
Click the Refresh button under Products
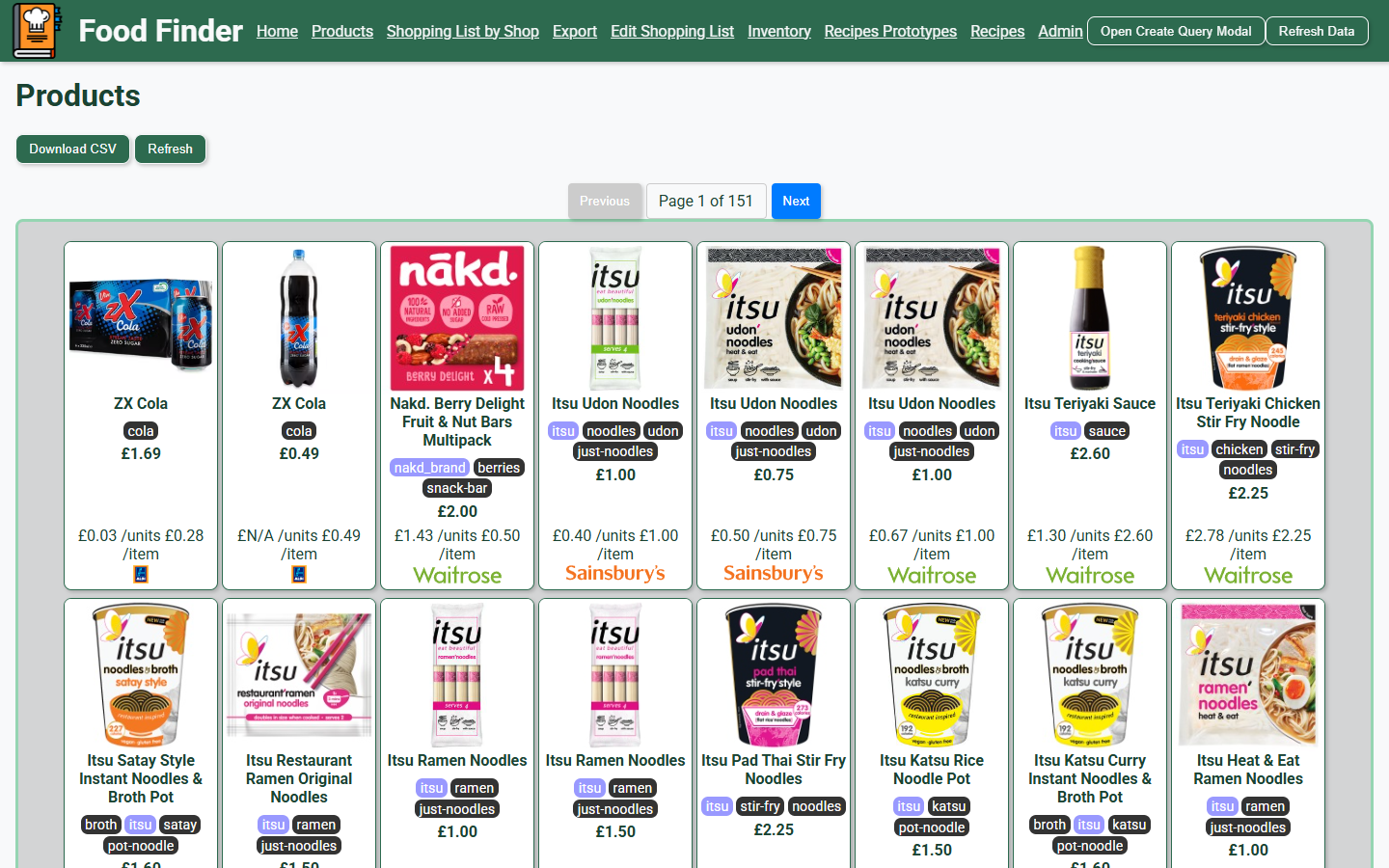coord(170,149)
